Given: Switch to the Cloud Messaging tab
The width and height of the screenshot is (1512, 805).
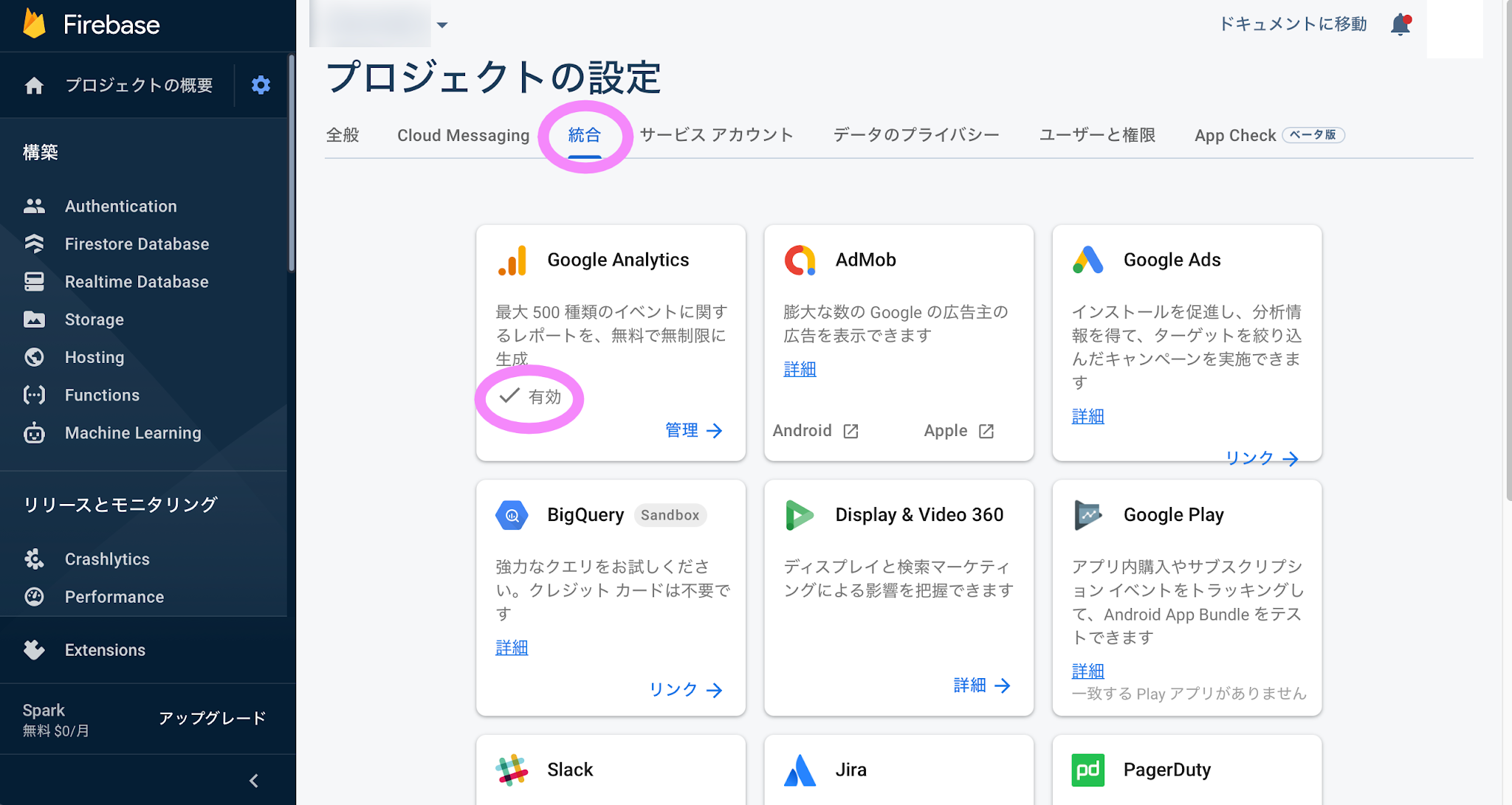Looking at the screenshot, I should [x=464, y=135].
